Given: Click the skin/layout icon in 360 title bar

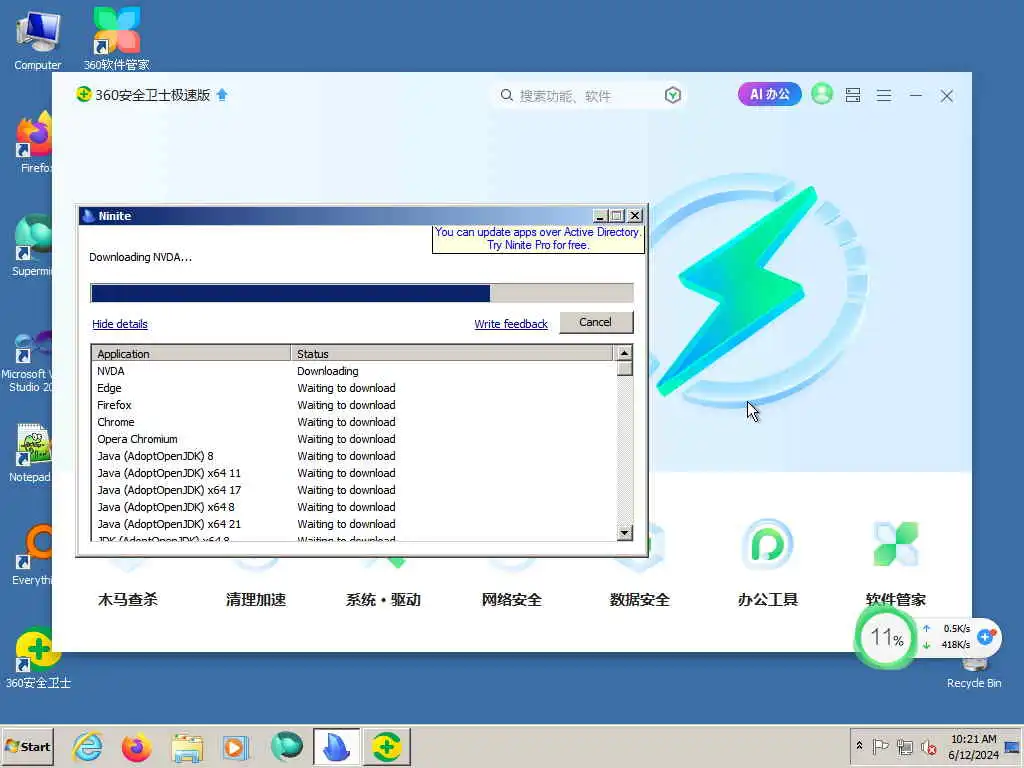Looking at the screenshot, I should coord(853,95).
